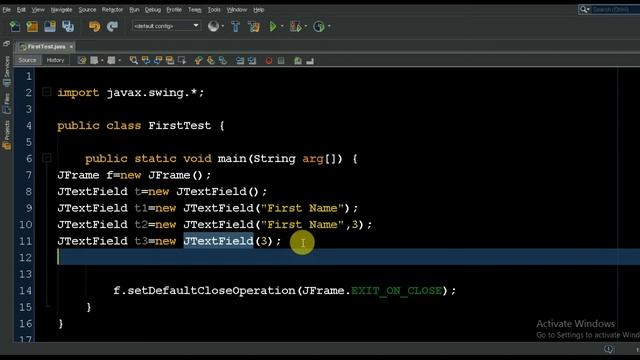Click the Find Next Occurrence icon
Viewport: 640px width, 360px height.
[x=158, y=61]
